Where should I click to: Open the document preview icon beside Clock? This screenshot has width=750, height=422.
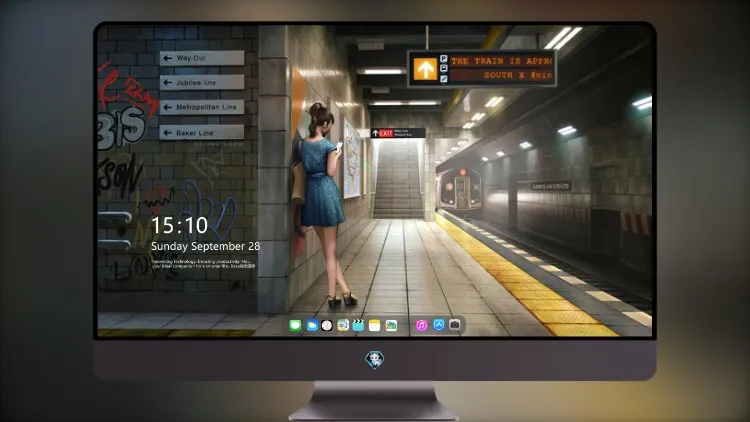point(342,326)
